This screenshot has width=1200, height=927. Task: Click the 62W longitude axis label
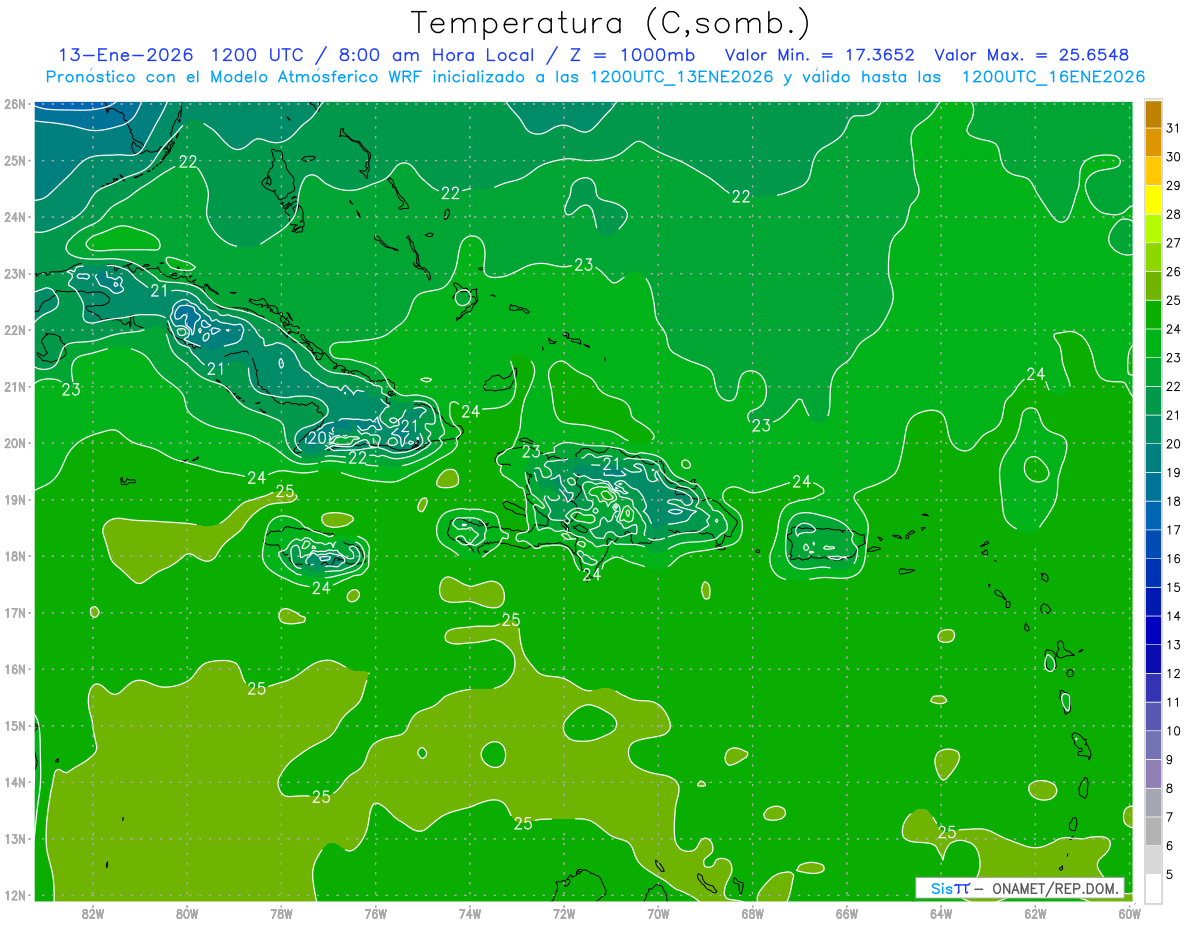1035,913
